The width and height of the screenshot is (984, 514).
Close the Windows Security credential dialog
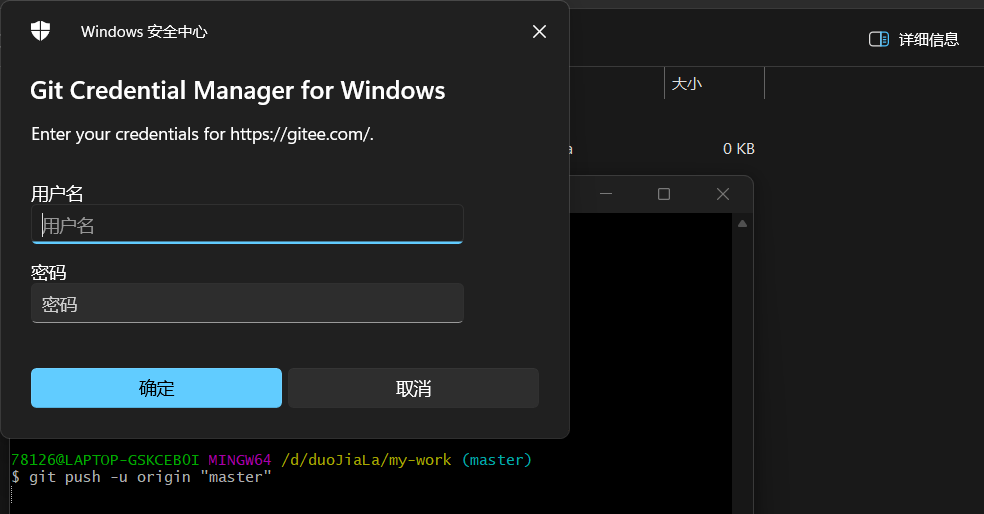pos(539,31)
